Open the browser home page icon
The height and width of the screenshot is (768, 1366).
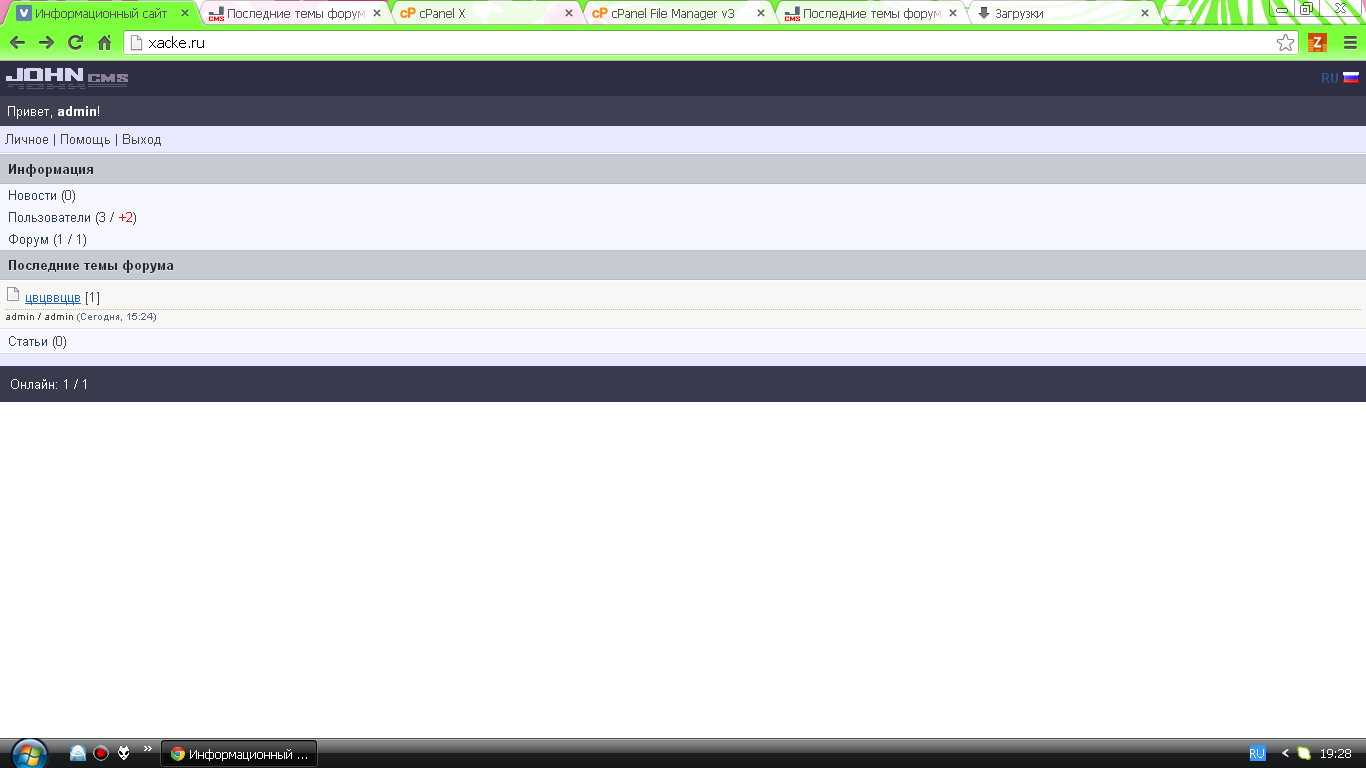pos(104,43)
